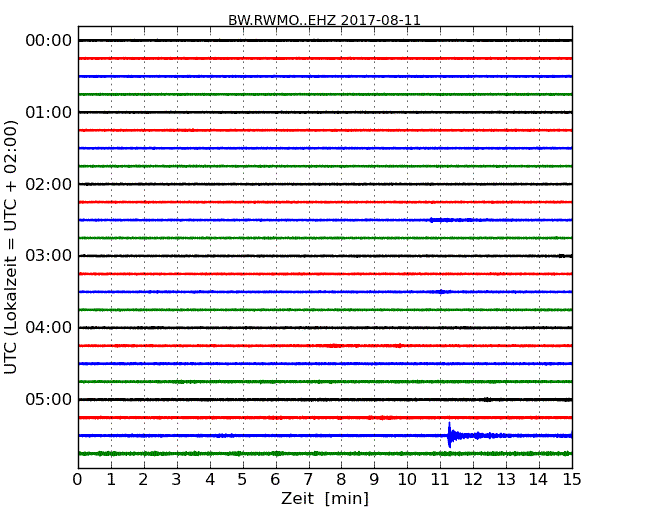Viewport: 650px width, 520px height.
Task: Click x-axis tick label 10
Action: 407,480
